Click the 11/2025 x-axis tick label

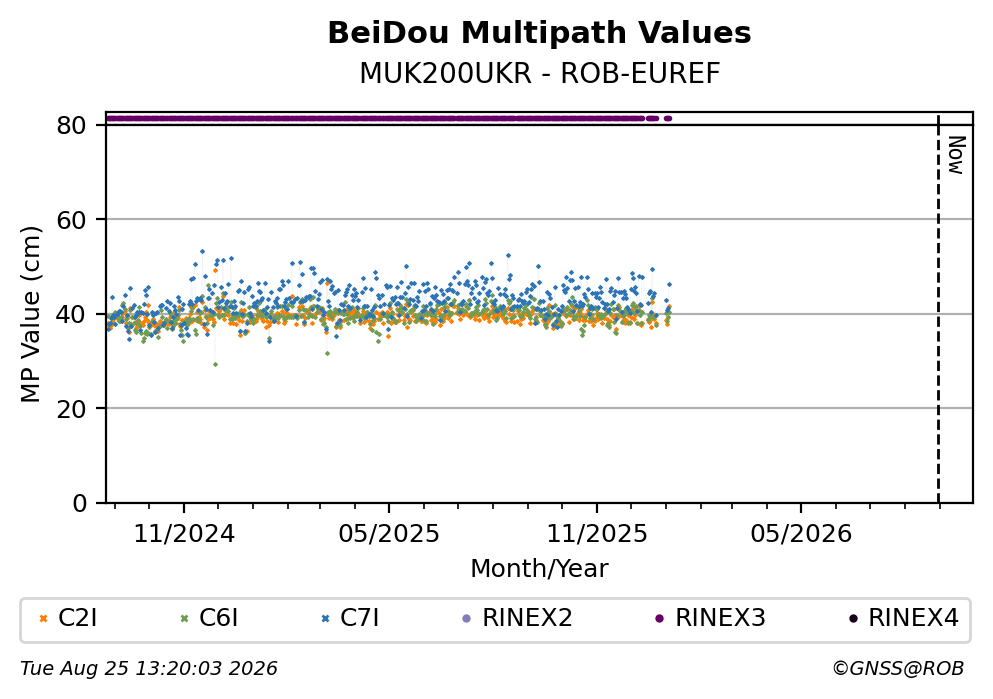597,534
